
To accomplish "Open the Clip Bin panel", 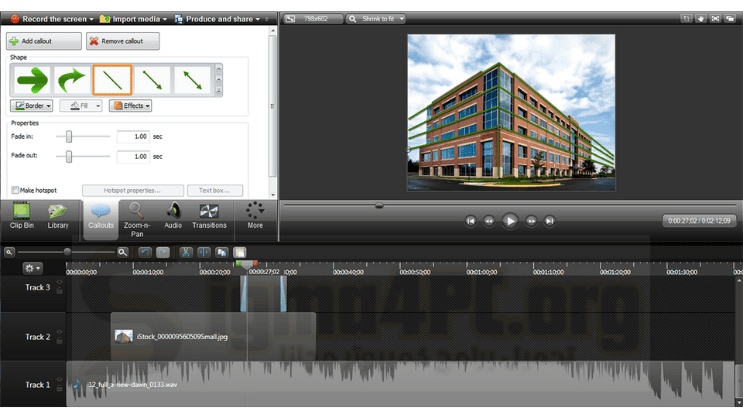I will [22, 217].
